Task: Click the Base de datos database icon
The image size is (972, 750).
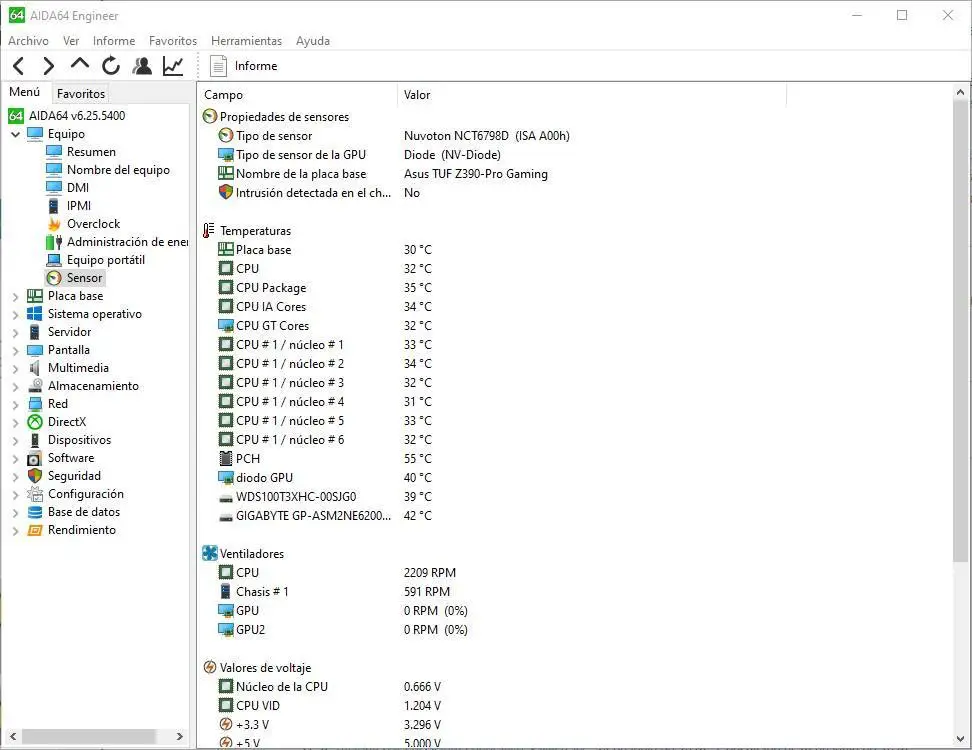Action: pyautogui.click(x=35, y=512)
